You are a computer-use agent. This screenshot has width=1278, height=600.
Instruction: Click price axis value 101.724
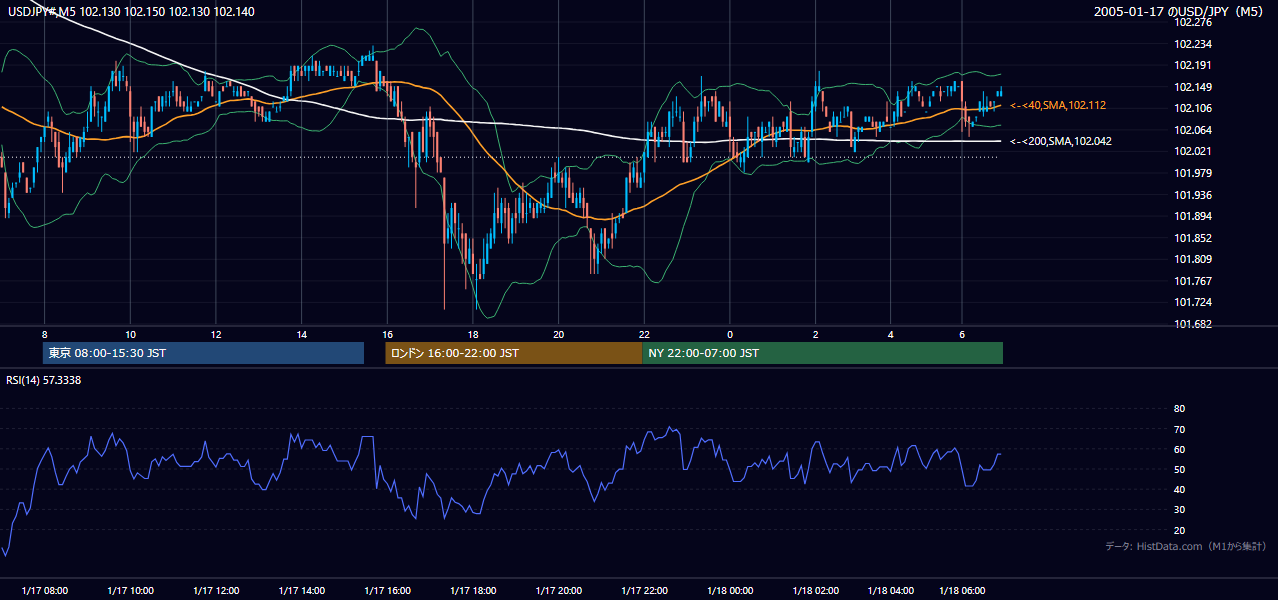click(1193, 302)
